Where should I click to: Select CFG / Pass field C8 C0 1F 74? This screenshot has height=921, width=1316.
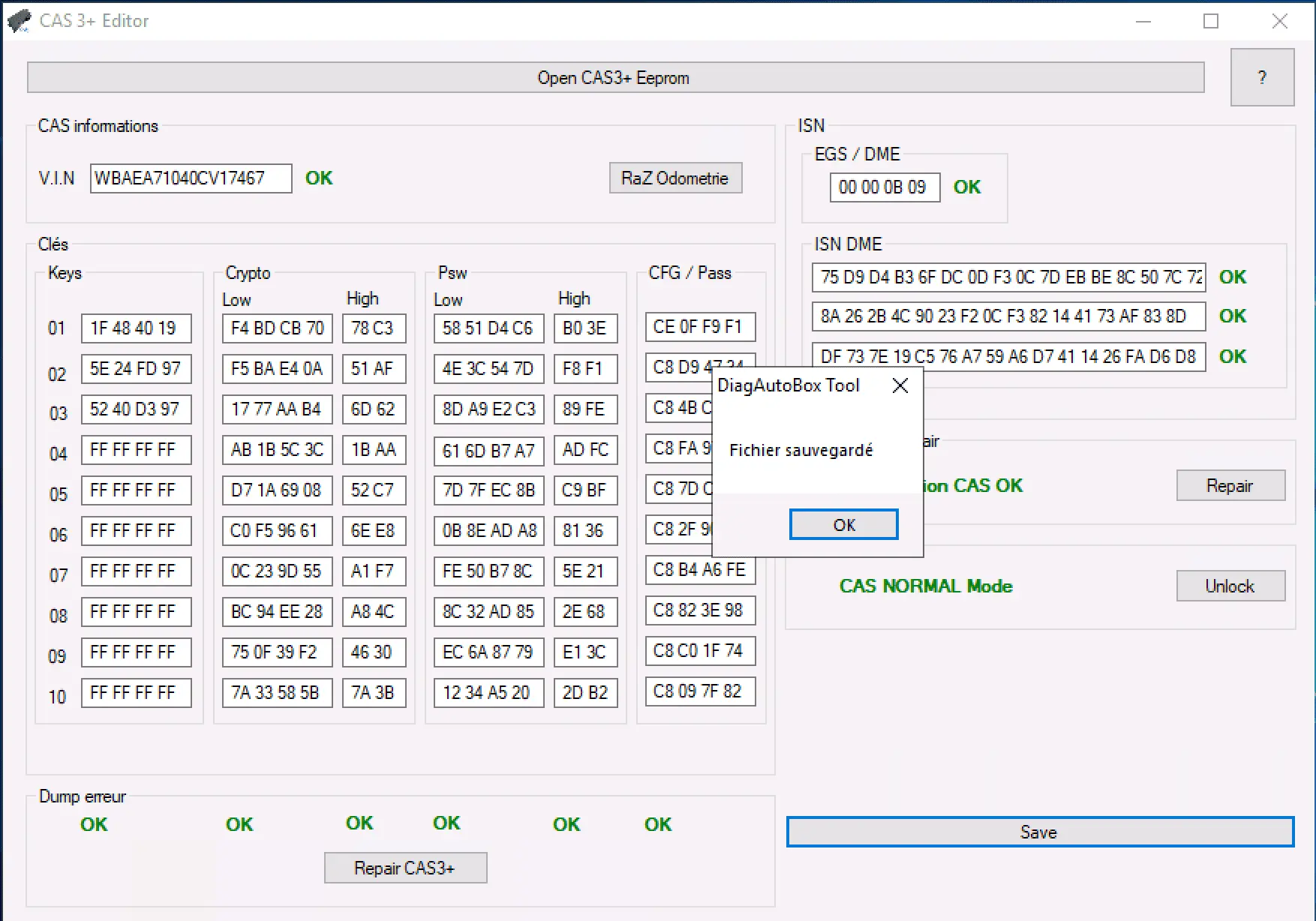700,650
